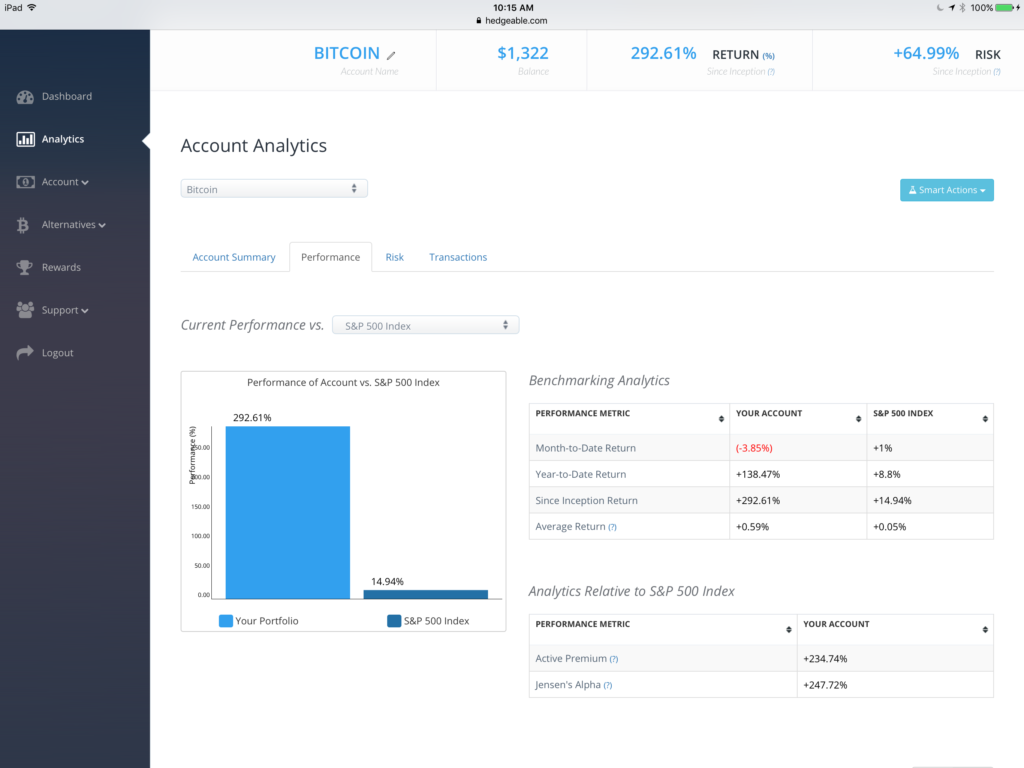This screenshot has height=768, width=1024.
Task: Sort the Relative analytics table by Performance Metric
Action: coord(788,630)
